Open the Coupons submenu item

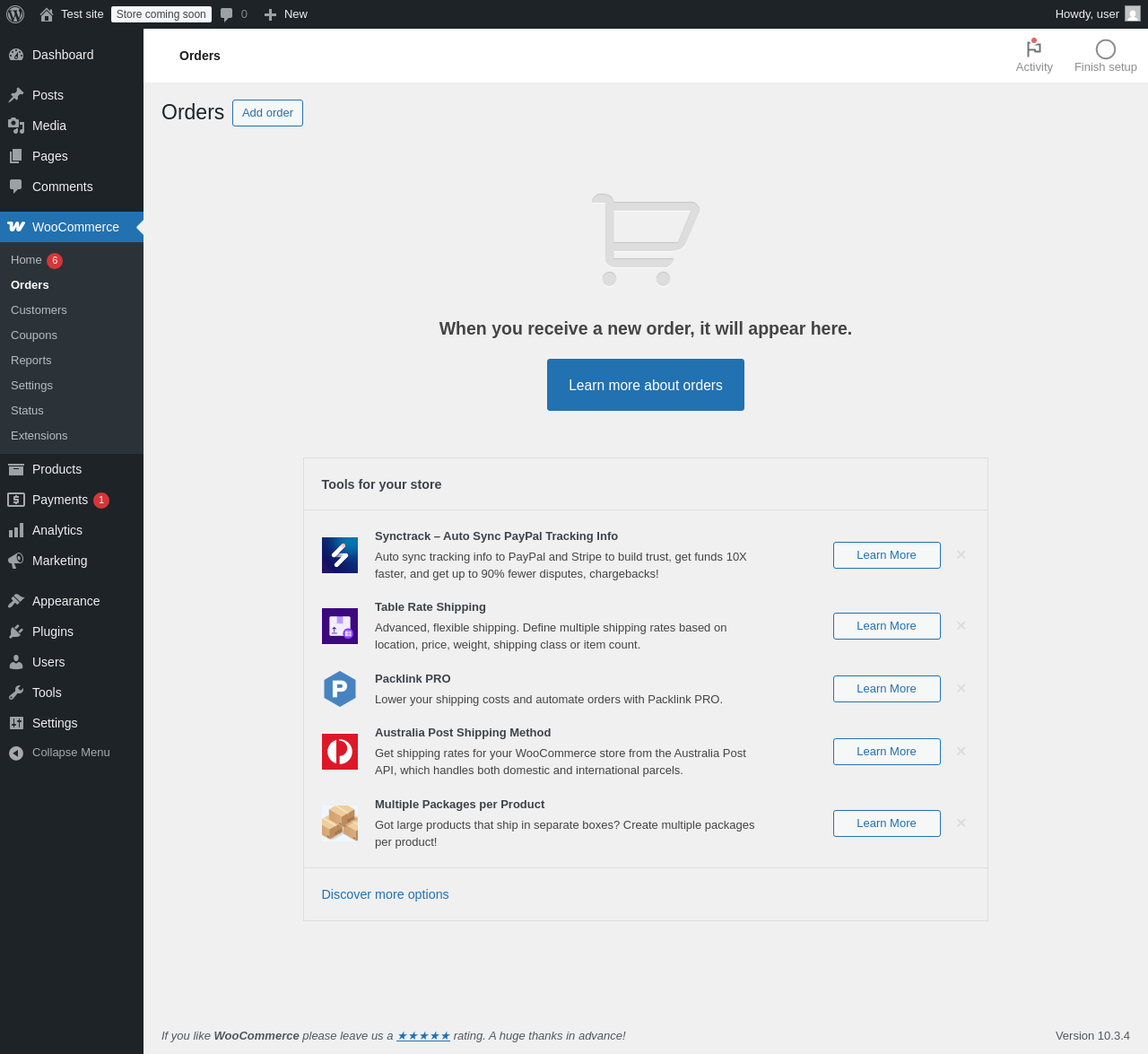pos(34,335)
